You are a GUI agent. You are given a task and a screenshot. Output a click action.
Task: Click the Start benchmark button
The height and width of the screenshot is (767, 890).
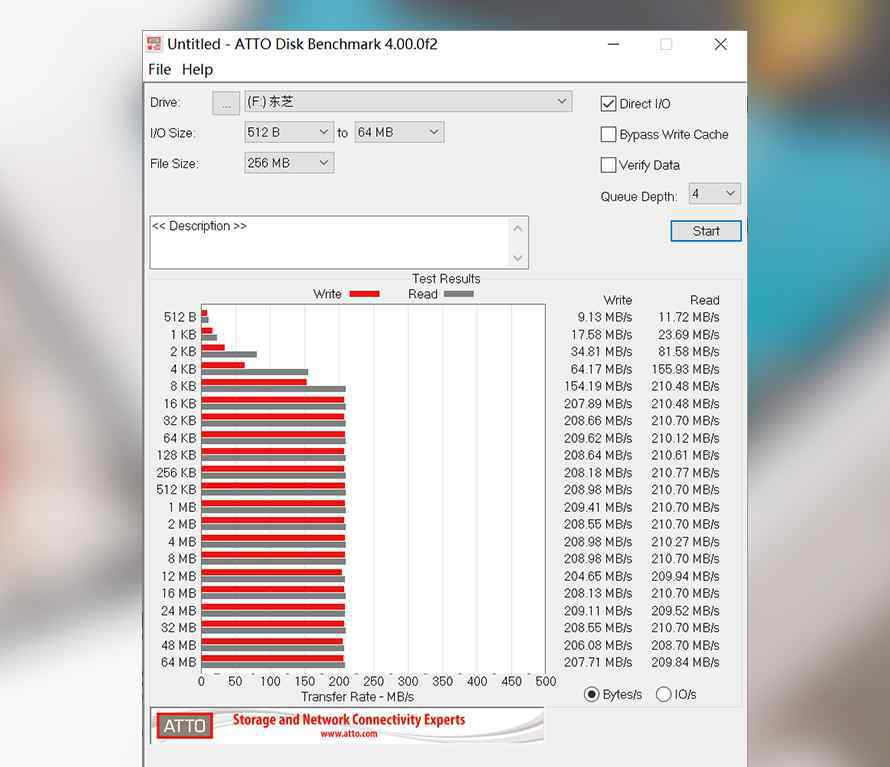[x=706, y=231]
